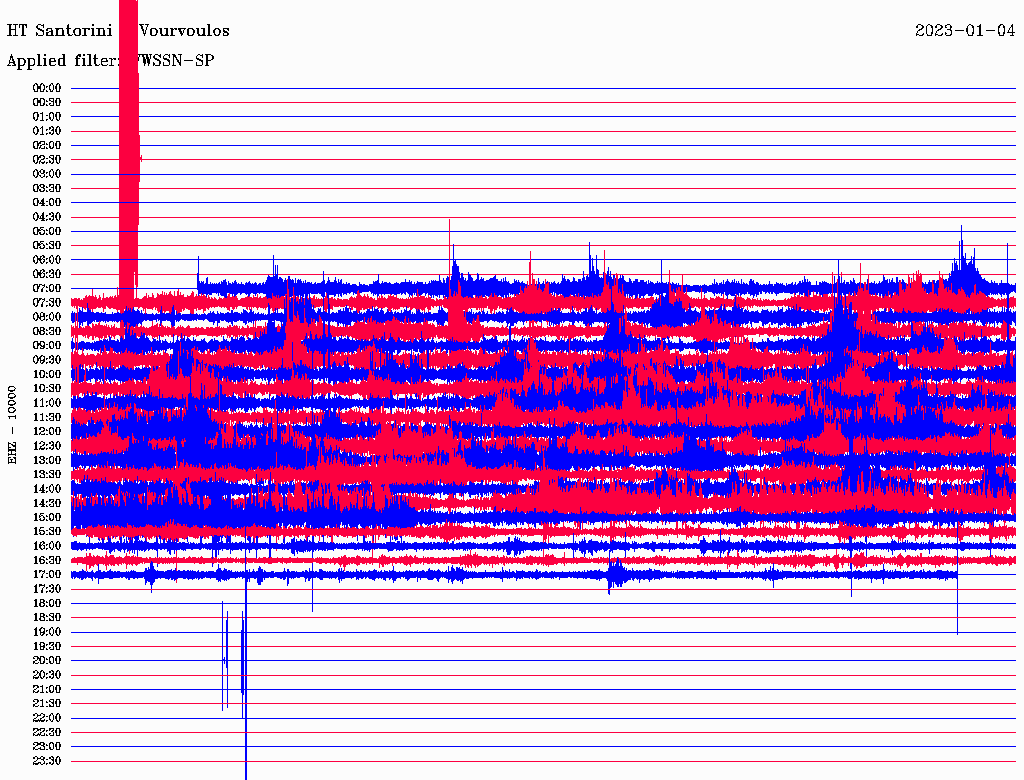This screenshot has width=1024, height=780.
Task: Click the 18:00 time label
Action: tap(47, 603)
